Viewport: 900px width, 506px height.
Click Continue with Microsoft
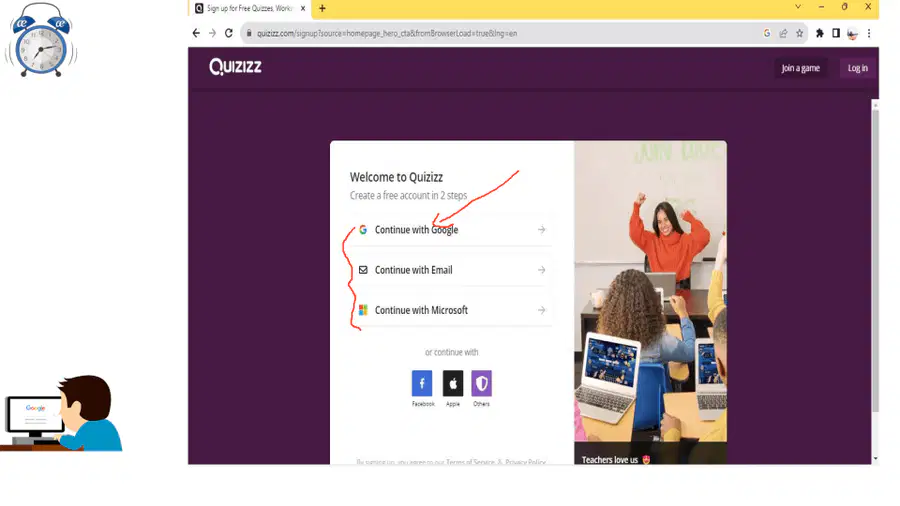tap(451, 310)
